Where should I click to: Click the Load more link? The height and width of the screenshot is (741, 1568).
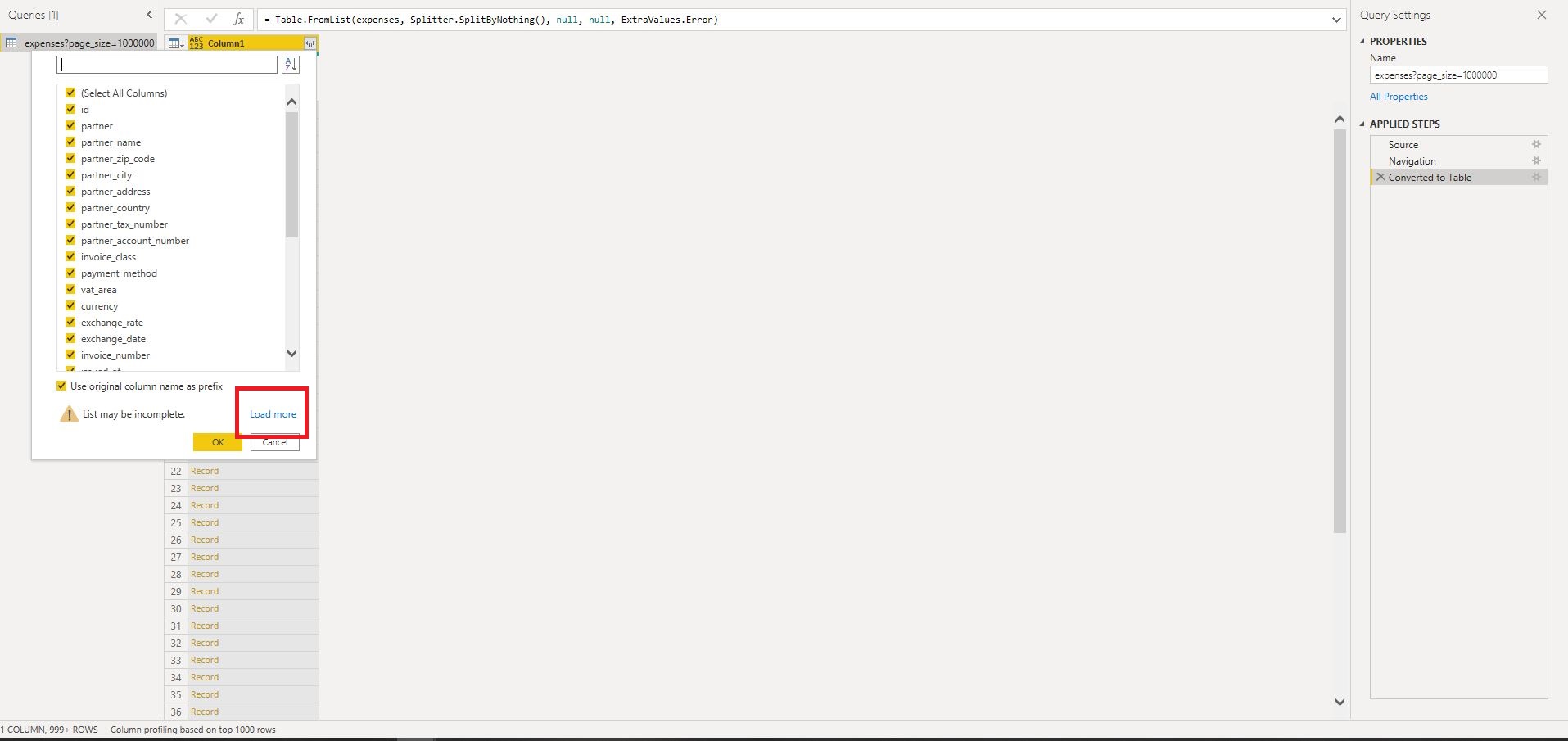[273, 414]
